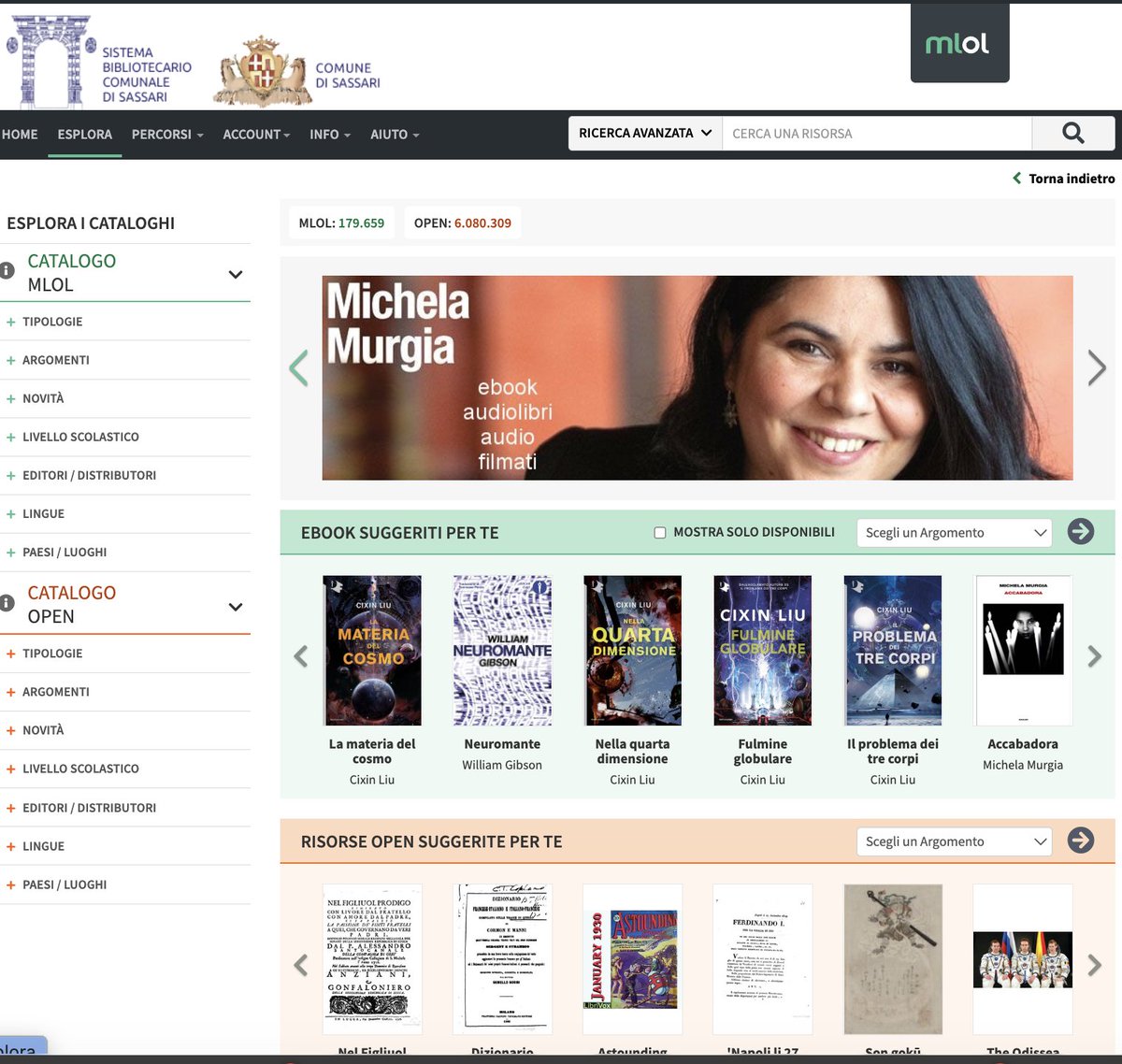Click Cixin Liu author under Fulmine globulare
Screen dimensions: 1122x1064
pyautogui.click(x=763, y=780)
